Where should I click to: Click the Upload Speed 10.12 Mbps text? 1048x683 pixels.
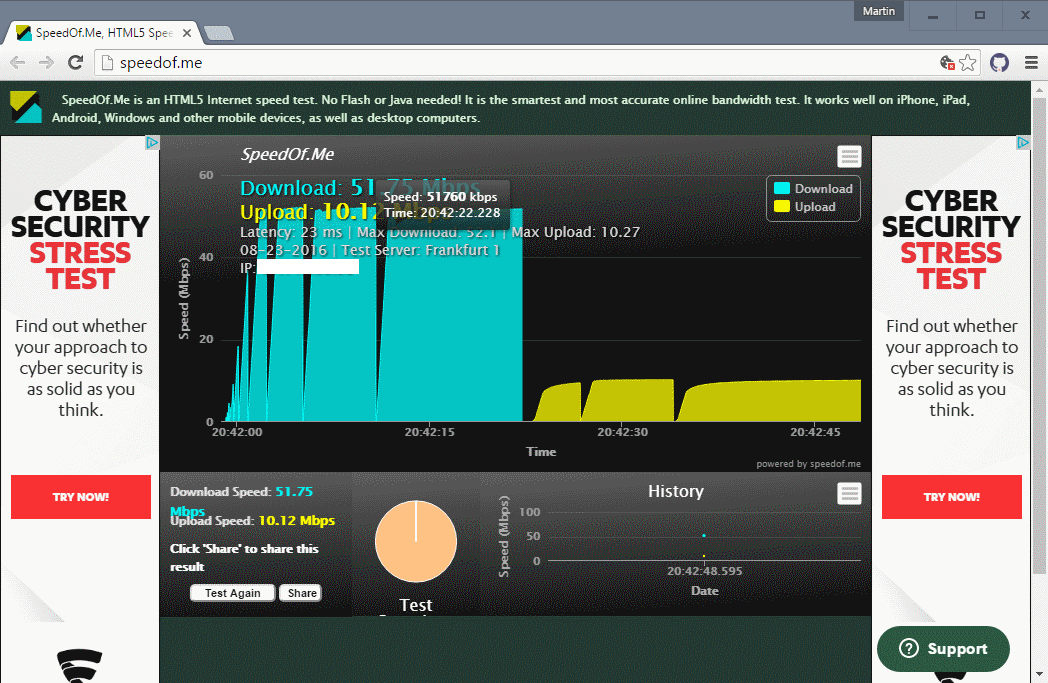click(253, 521)
